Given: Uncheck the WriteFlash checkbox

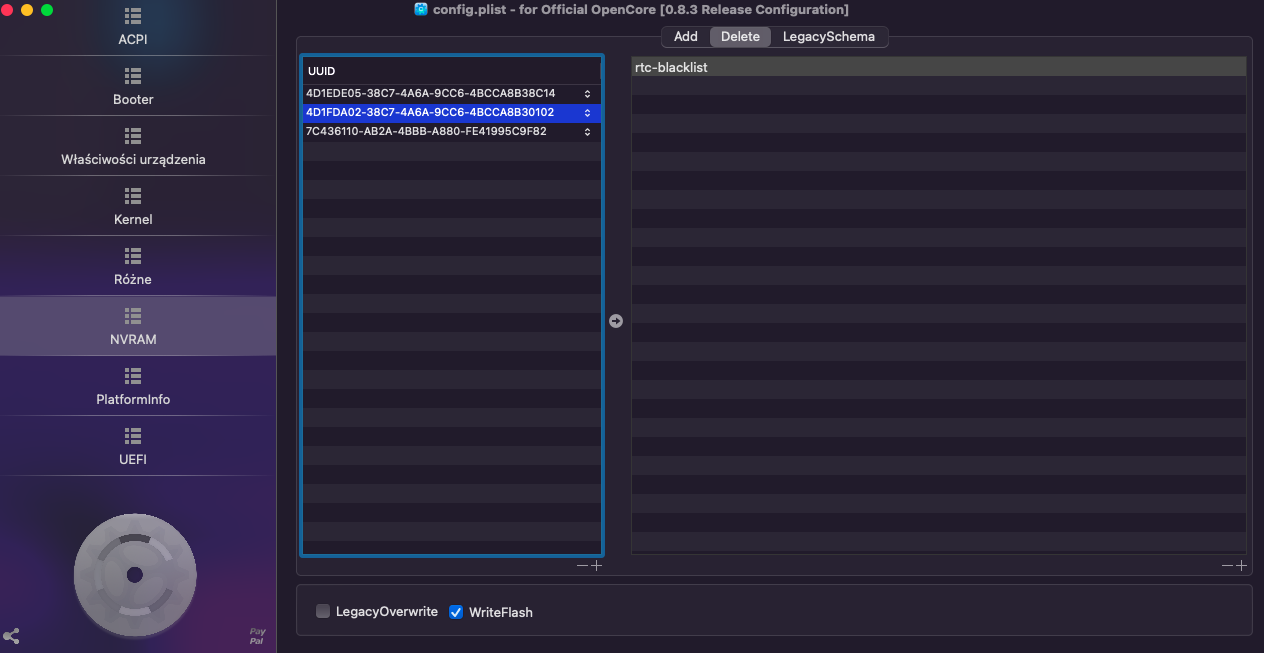Looking at the screenshot, I should (x=456, y=612).
